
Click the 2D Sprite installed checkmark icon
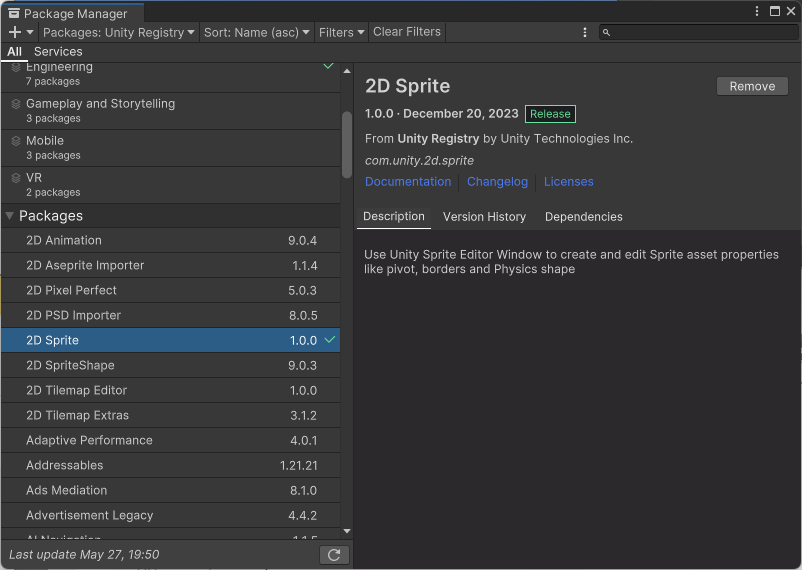[x=330, y=340]
